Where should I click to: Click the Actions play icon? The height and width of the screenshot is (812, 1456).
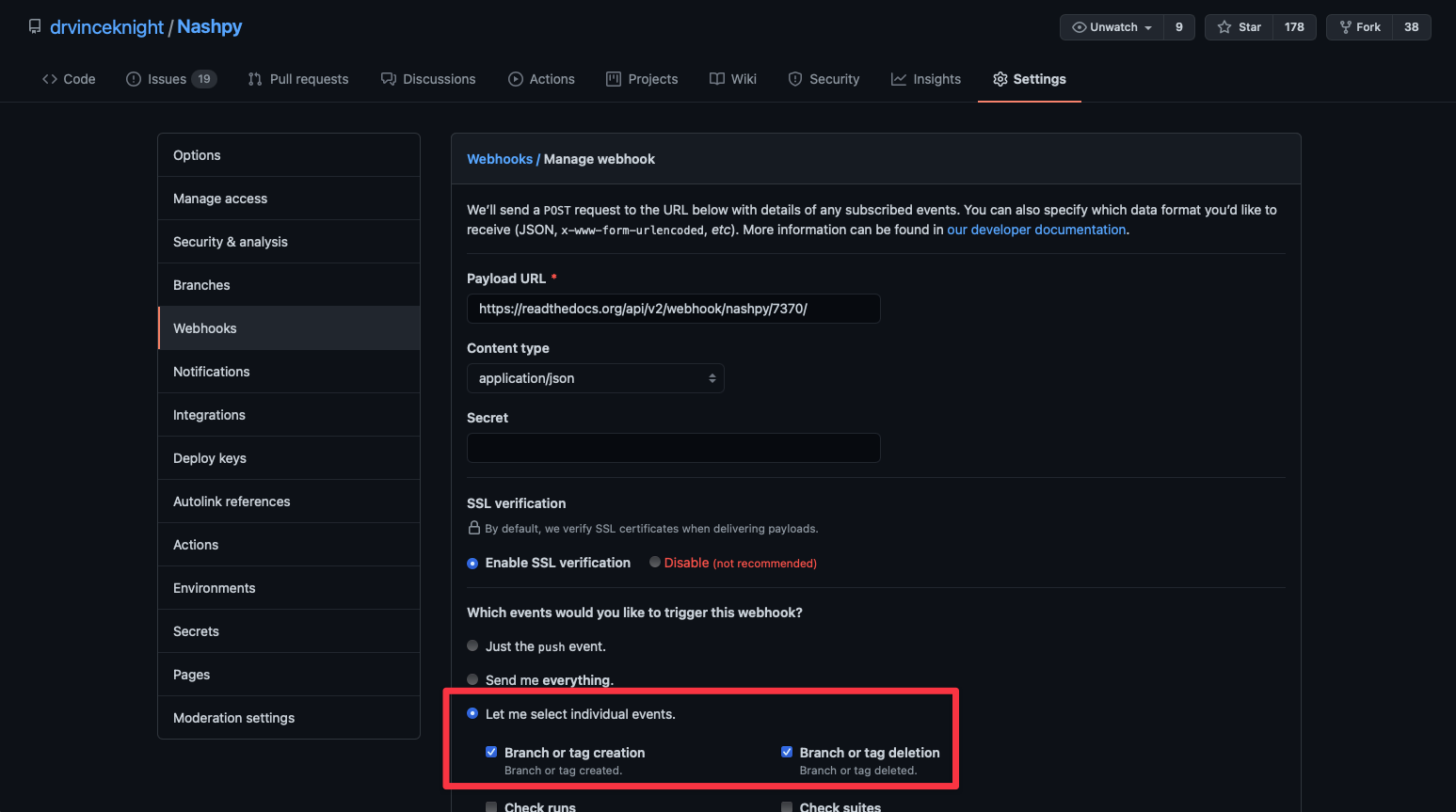pos(516,79)
